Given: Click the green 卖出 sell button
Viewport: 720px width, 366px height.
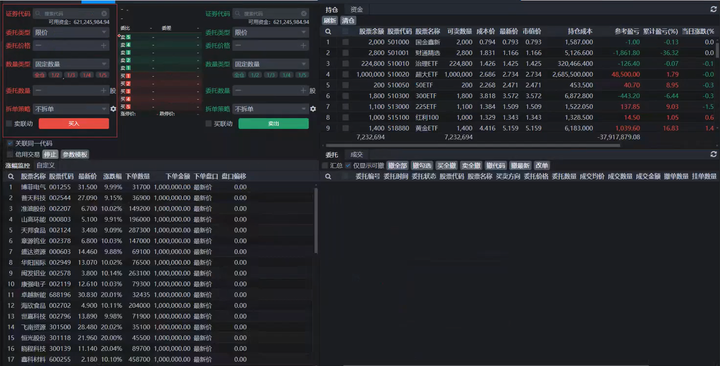Looking at the screenshot, I should tap(274, 124).
